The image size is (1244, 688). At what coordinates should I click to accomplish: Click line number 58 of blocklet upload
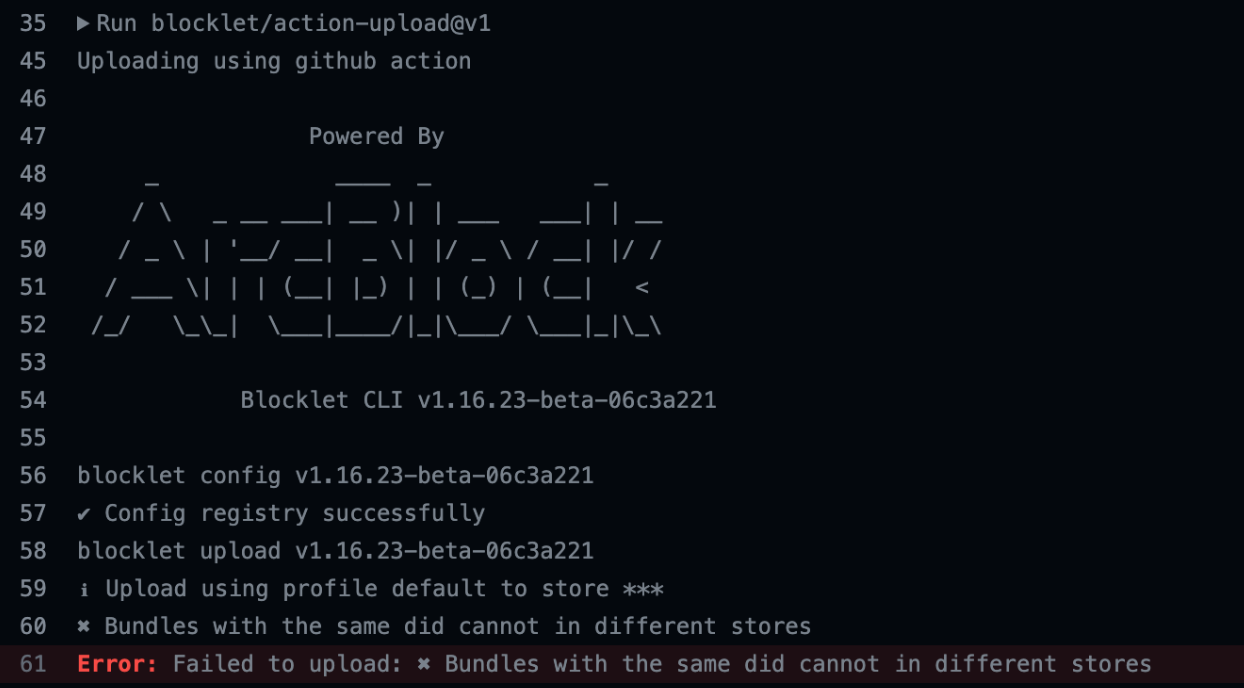click(x=33, y=551)
